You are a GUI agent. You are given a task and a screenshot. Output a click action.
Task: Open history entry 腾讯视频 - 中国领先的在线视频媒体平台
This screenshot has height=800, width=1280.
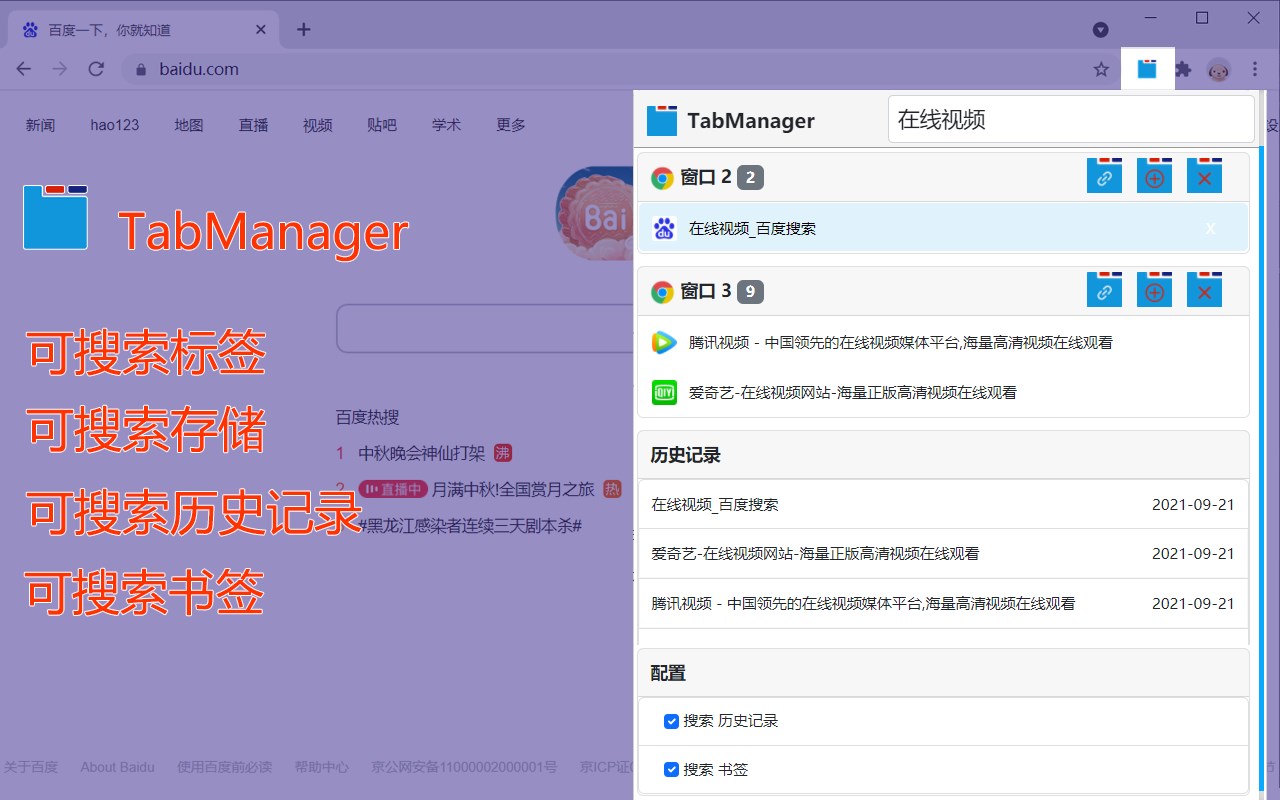coord(943,603)
